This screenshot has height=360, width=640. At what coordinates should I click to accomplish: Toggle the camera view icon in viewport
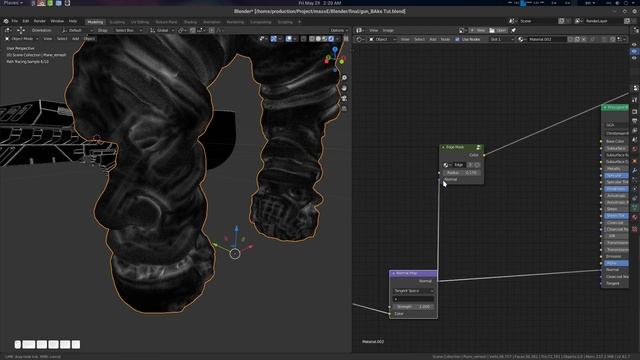coord(344,98)
